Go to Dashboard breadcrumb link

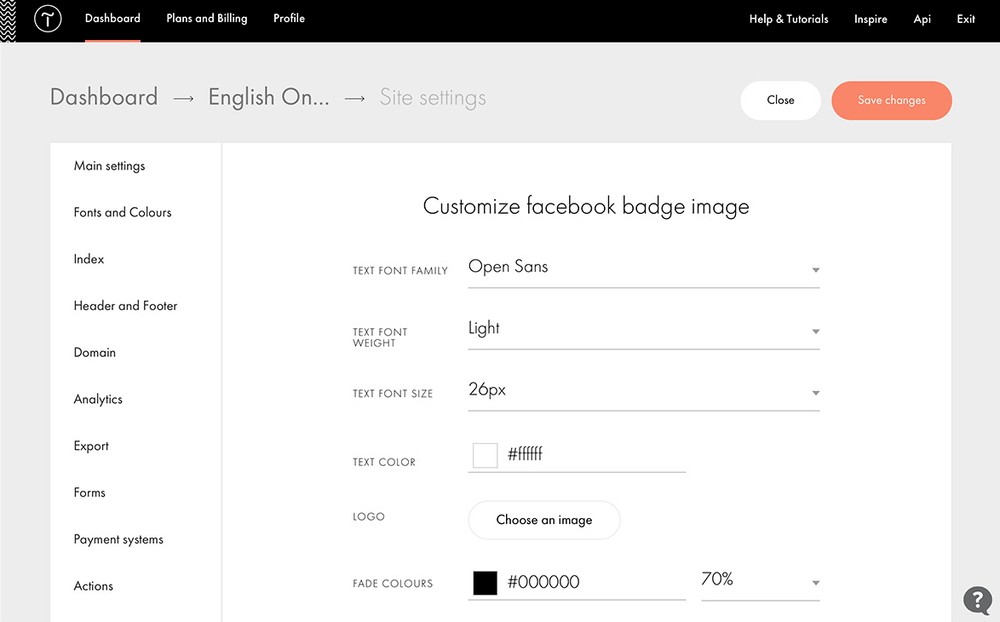(x=104, y=97)
